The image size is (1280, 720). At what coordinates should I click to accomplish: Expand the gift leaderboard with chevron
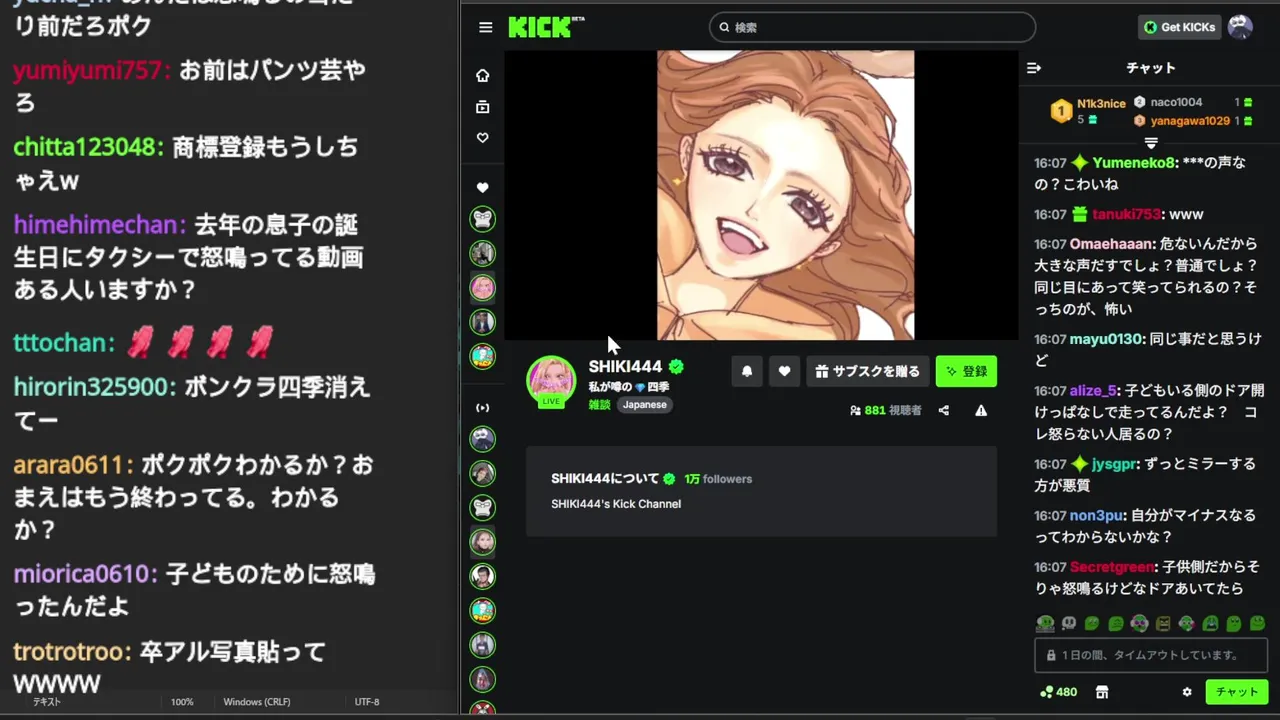pos(1151,143)
